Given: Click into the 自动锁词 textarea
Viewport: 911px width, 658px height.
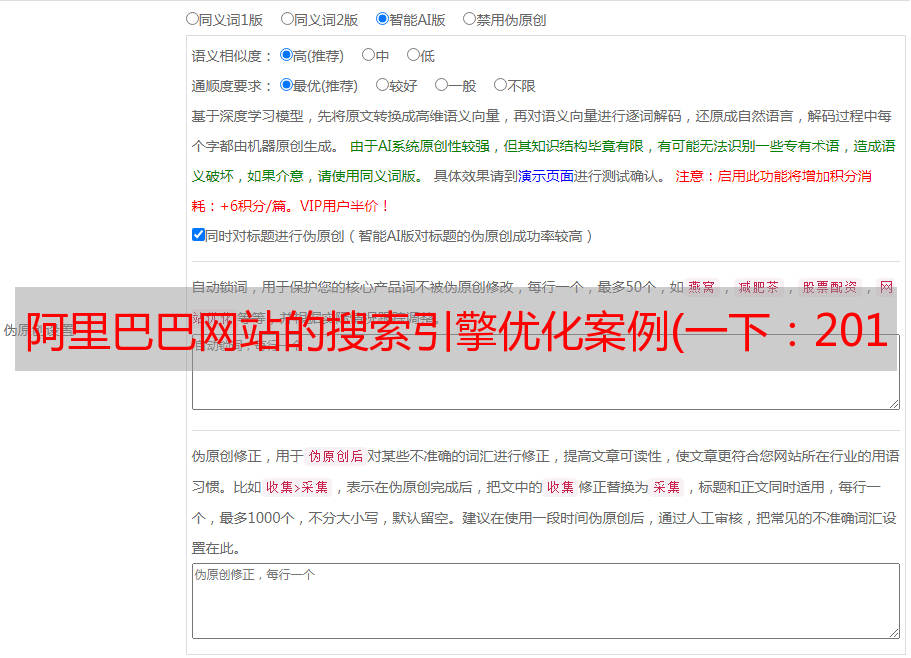Looking at the screenshot, I should pyautogui.click(x=546, y=372).
